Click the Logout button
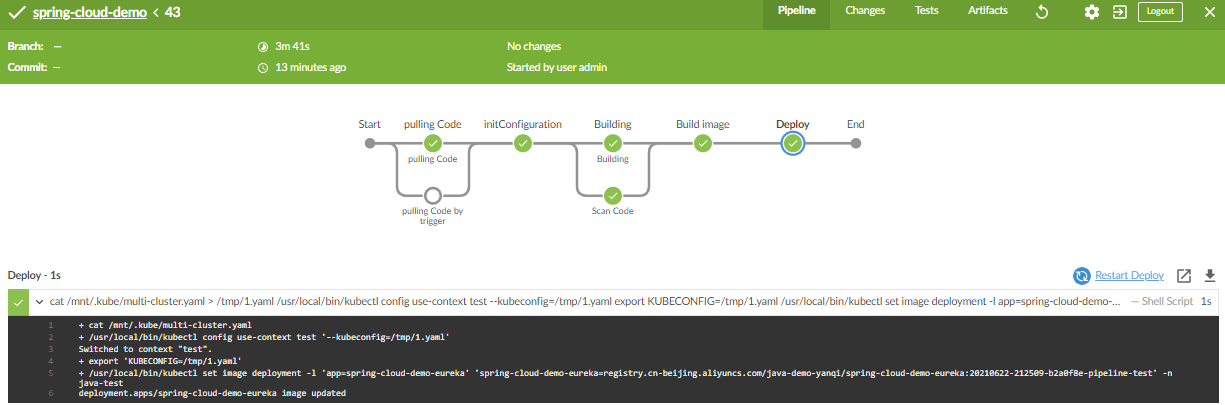This screenshot has height=405, width=1225. (x=1160, y=12)
